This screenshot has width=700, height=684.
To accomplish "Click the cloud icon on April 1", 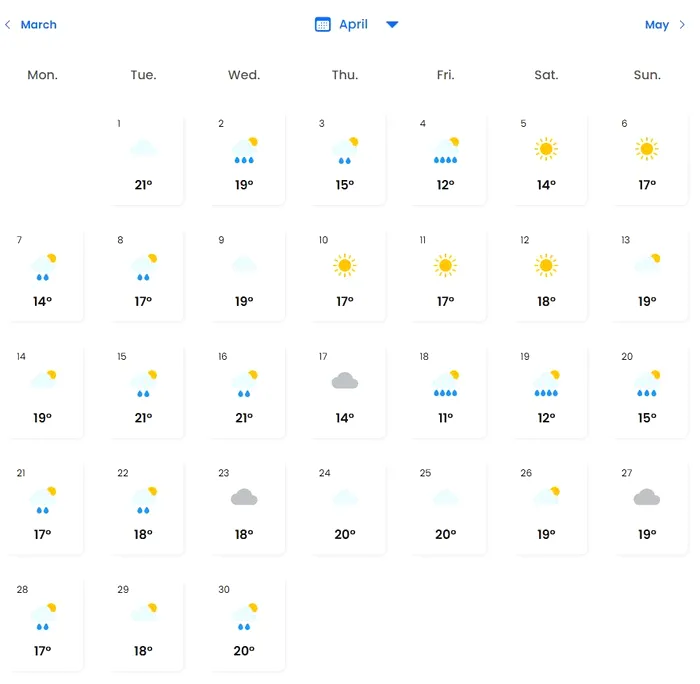I will pos(143,149).
